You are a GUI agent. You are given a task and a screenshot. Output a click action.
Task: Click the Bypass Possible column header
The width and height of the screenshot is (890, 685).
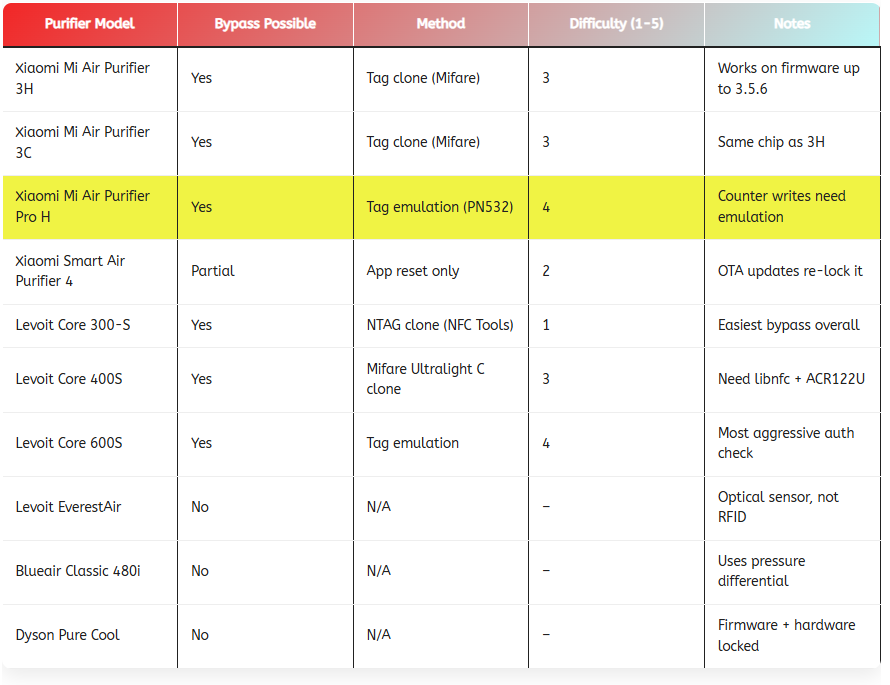pyautogui.click(x=264, y=24)
